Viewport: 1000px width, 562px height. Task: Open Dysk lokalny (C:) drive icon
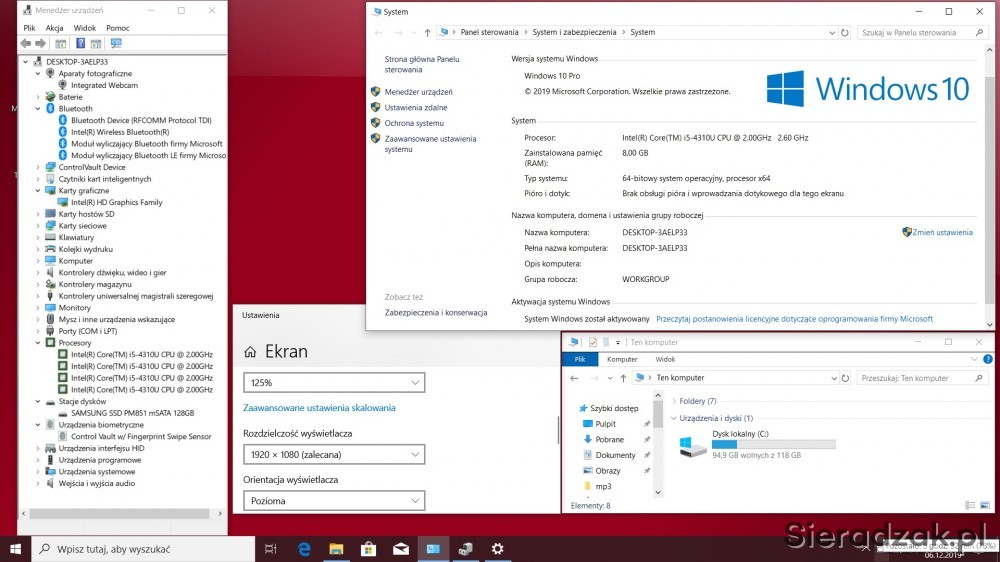pyautogui.click(x=693, y=445)
